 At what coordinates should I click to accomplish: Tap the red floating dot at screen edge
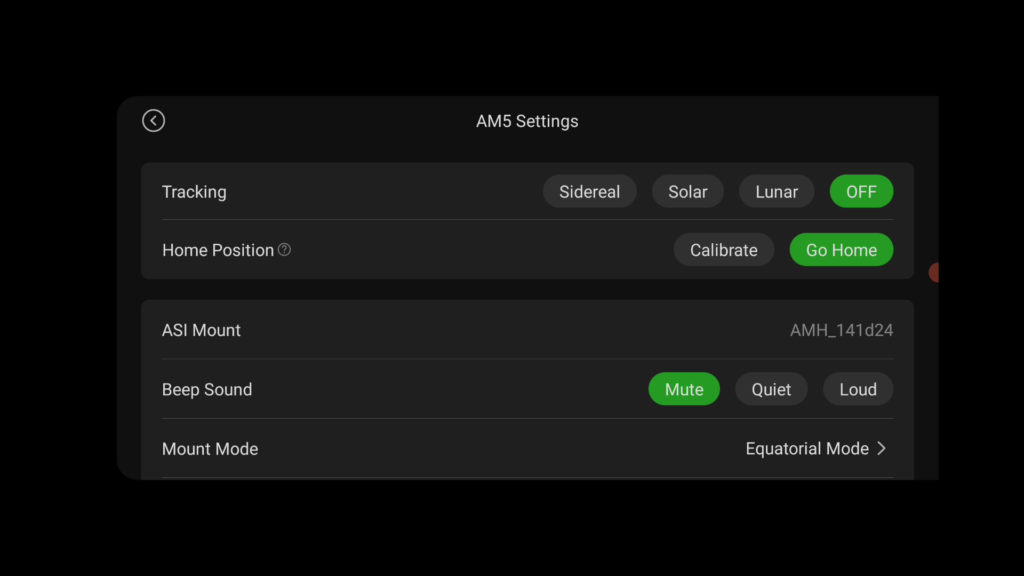pyautogui.click(x=934, y=272)
